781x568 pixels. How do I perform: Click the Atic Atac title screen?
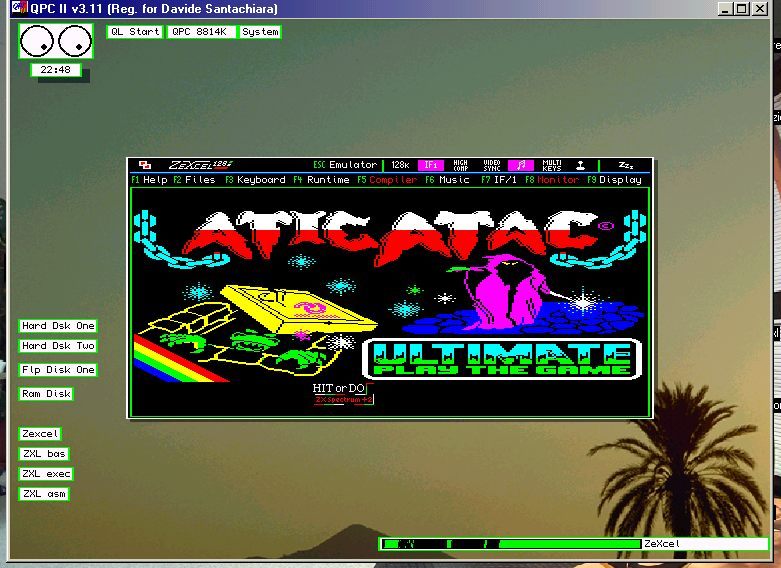pos(390,302)
